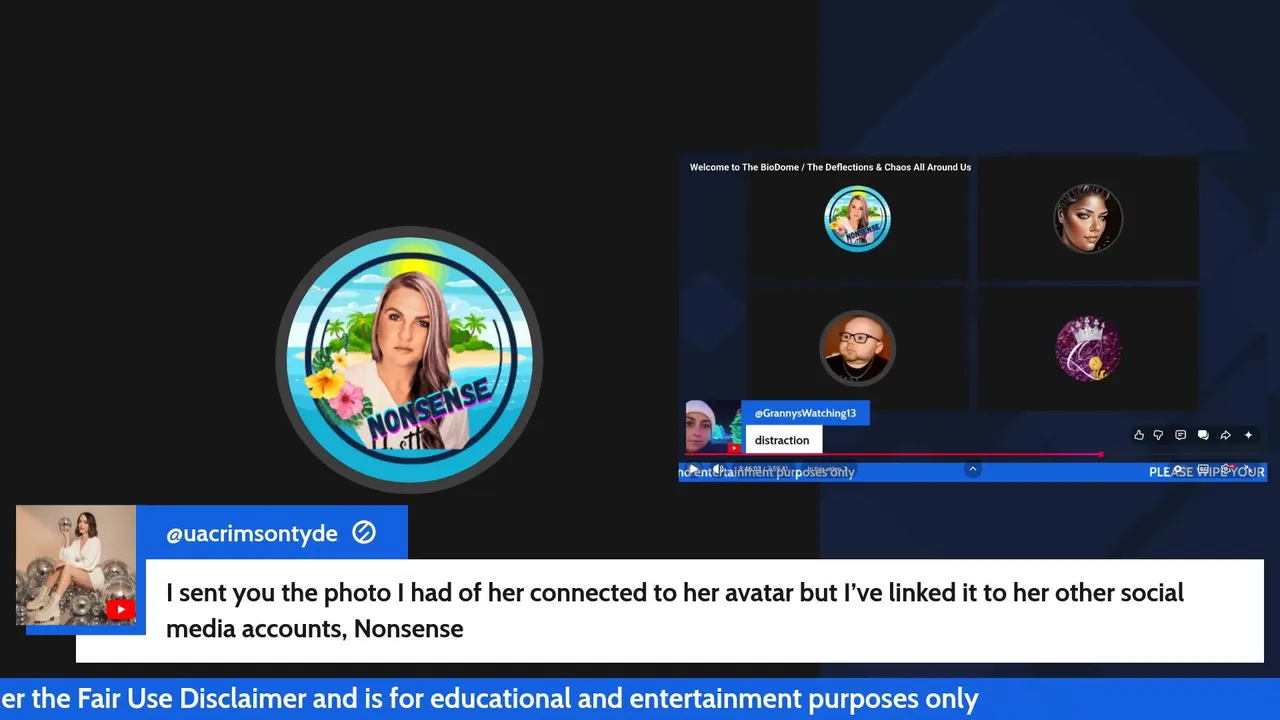Screen dimensions: 1280x720
Task: Select the dark-haired woman participant avatar
Action: [1088, 218]
